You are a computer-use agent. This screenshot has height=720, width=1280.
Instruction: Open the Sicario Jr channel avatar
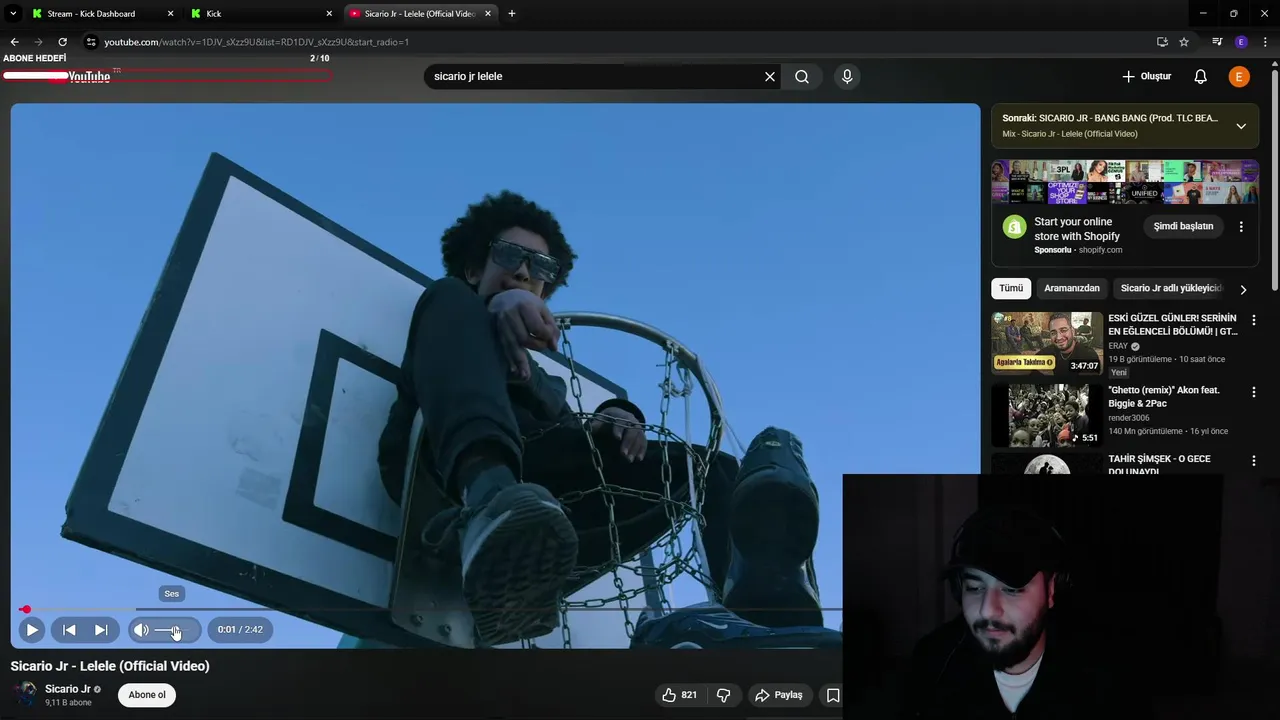(24, 694)
